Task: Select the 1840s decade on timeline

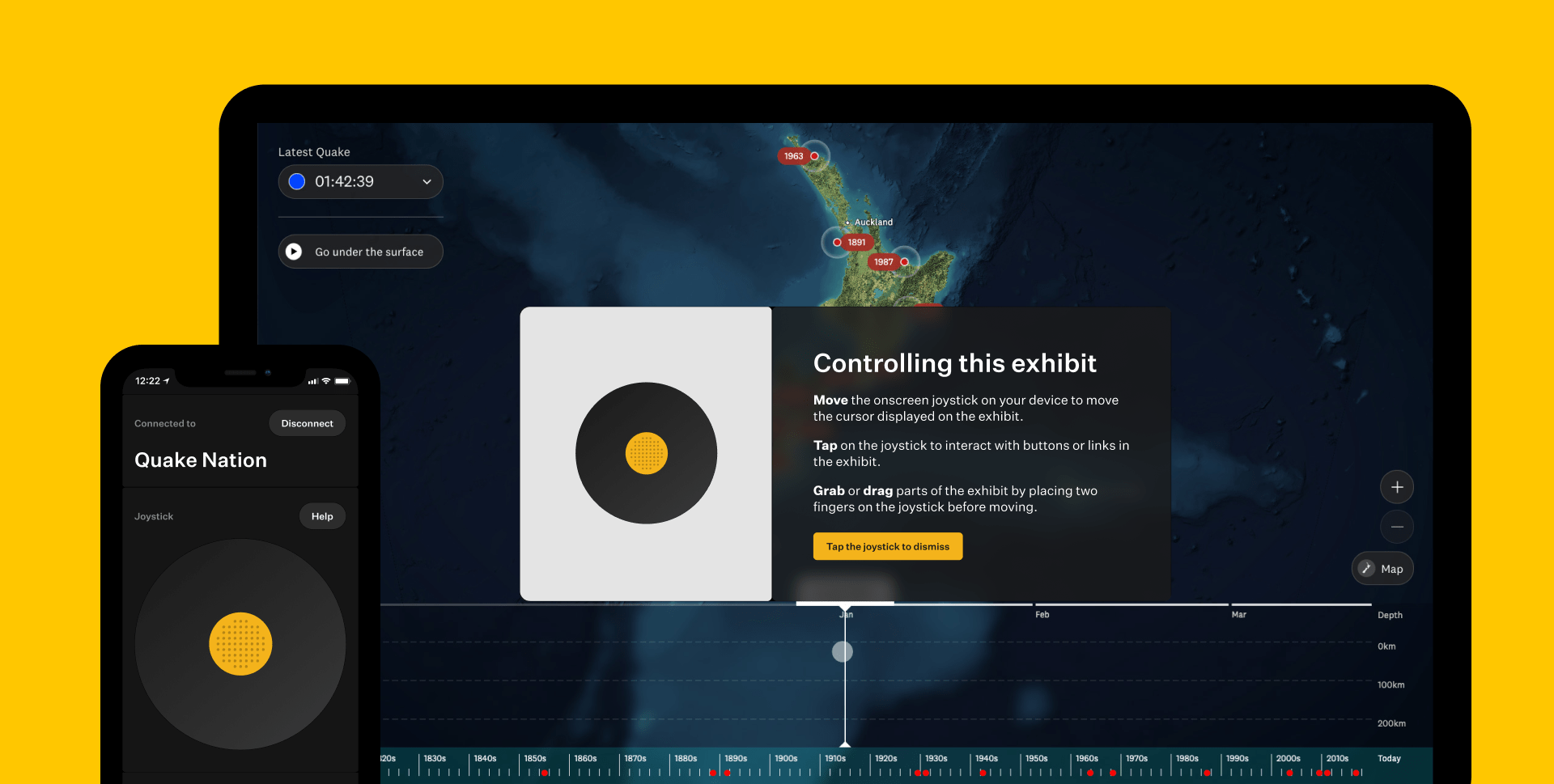Action: click(x=486, y=759)
